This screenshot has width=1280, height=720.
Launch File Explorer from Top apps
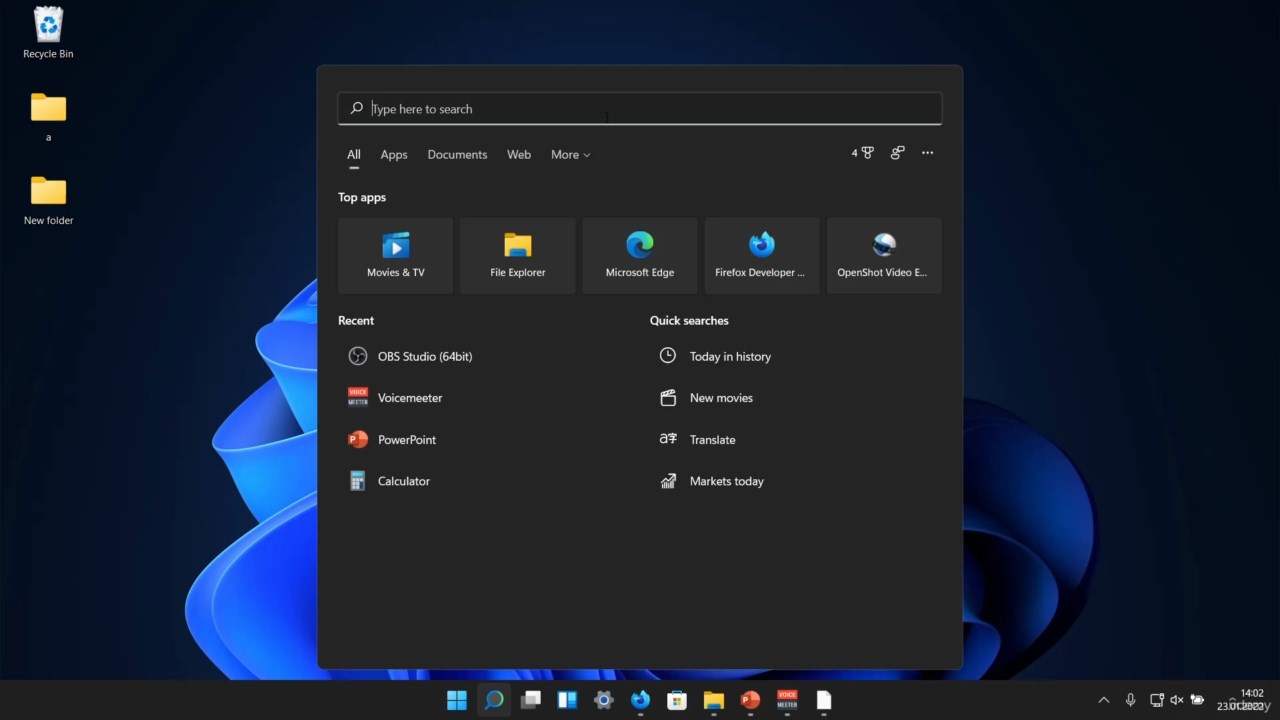(517, 255)
